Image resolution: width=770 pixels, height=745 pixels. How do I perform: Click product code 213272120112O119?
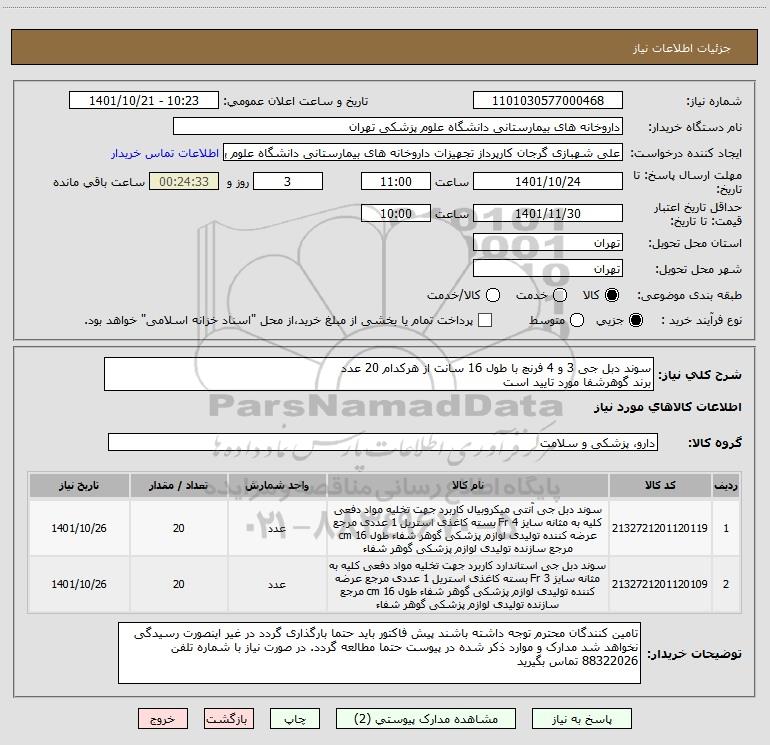pyautogui.click(x=660, y=528)
